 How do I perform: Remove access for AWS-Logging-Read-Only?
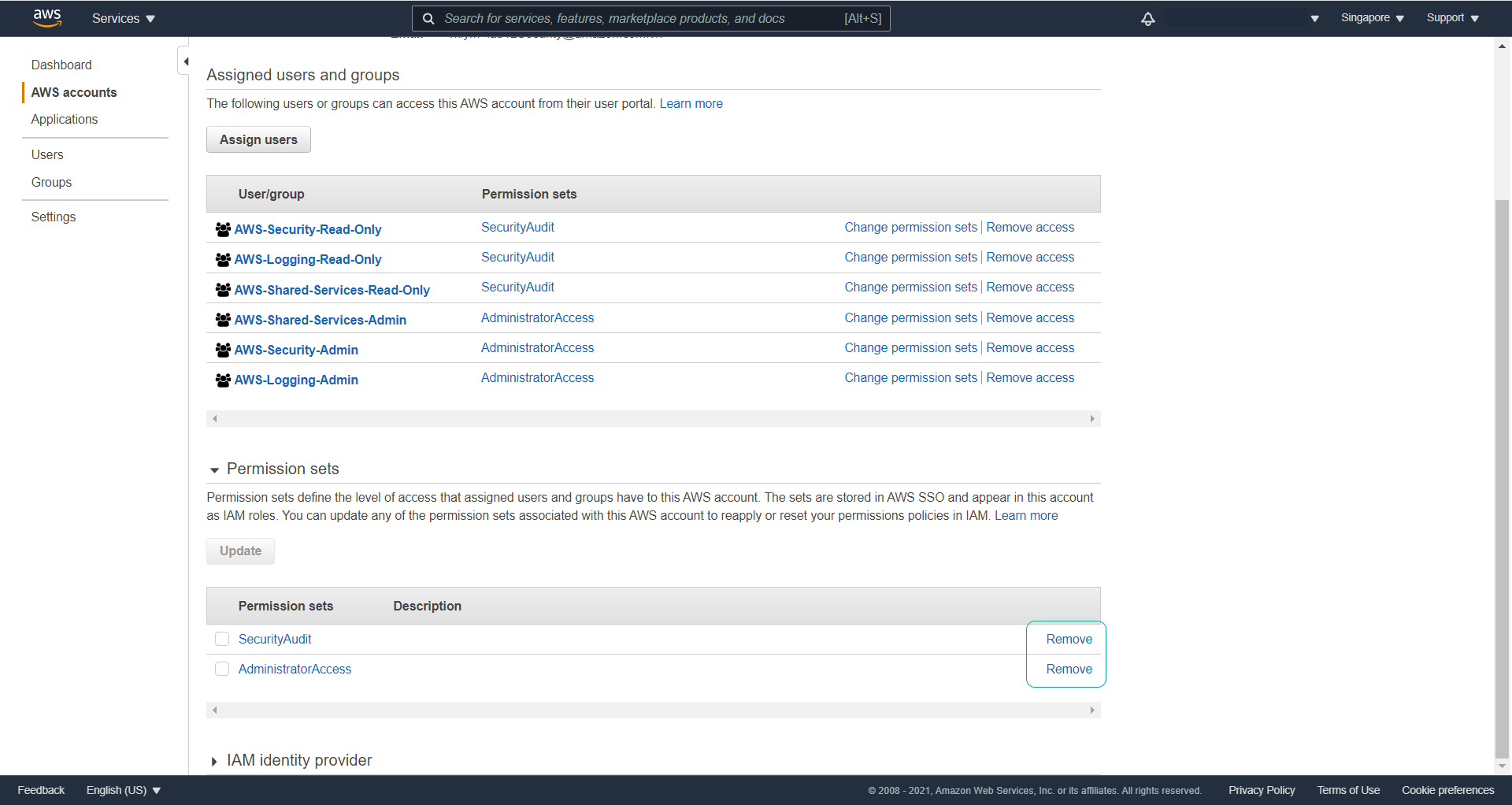tap(1030, 257)
